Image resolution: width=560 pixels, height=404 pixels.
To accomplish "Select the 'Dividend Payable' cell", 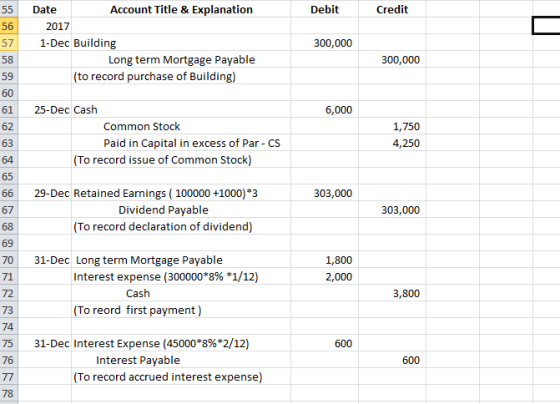I will point(181,210).
